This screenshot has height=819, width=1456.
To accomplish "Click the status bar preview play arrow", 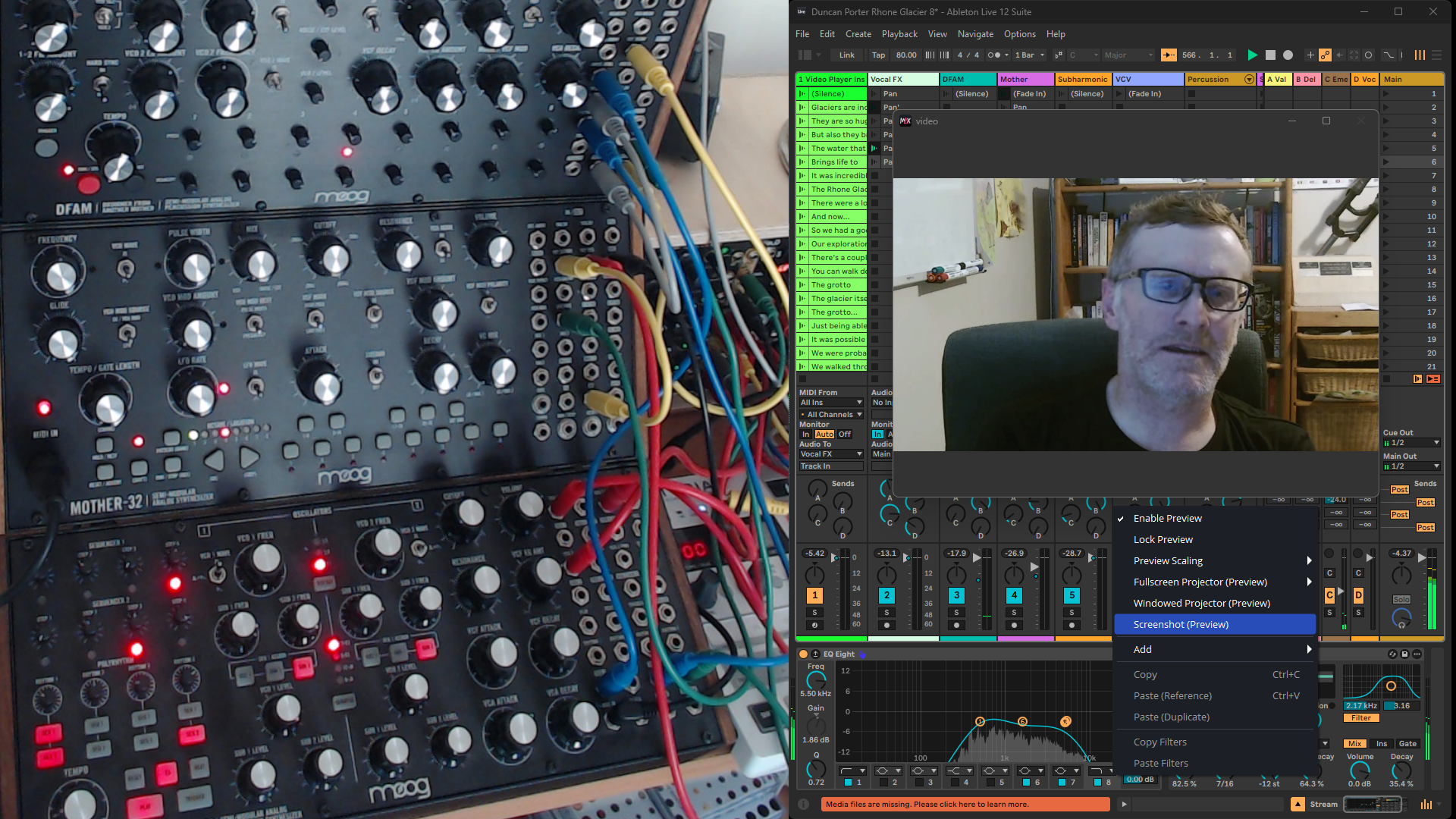I will coord(1124,805).
